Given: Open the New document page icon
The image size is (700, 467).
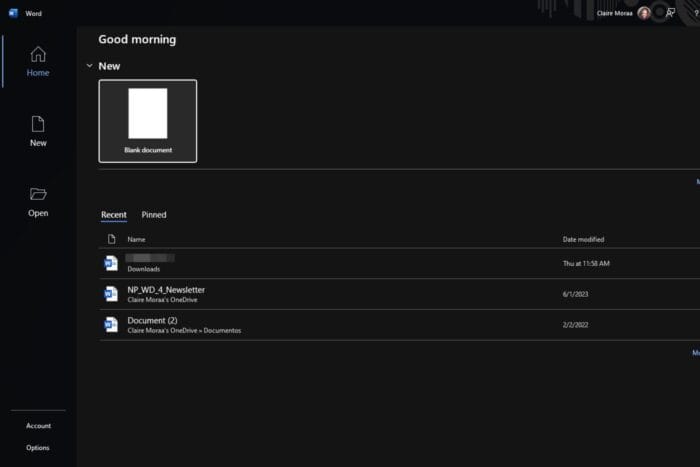Looking at the screenshot, I should 38,124.
